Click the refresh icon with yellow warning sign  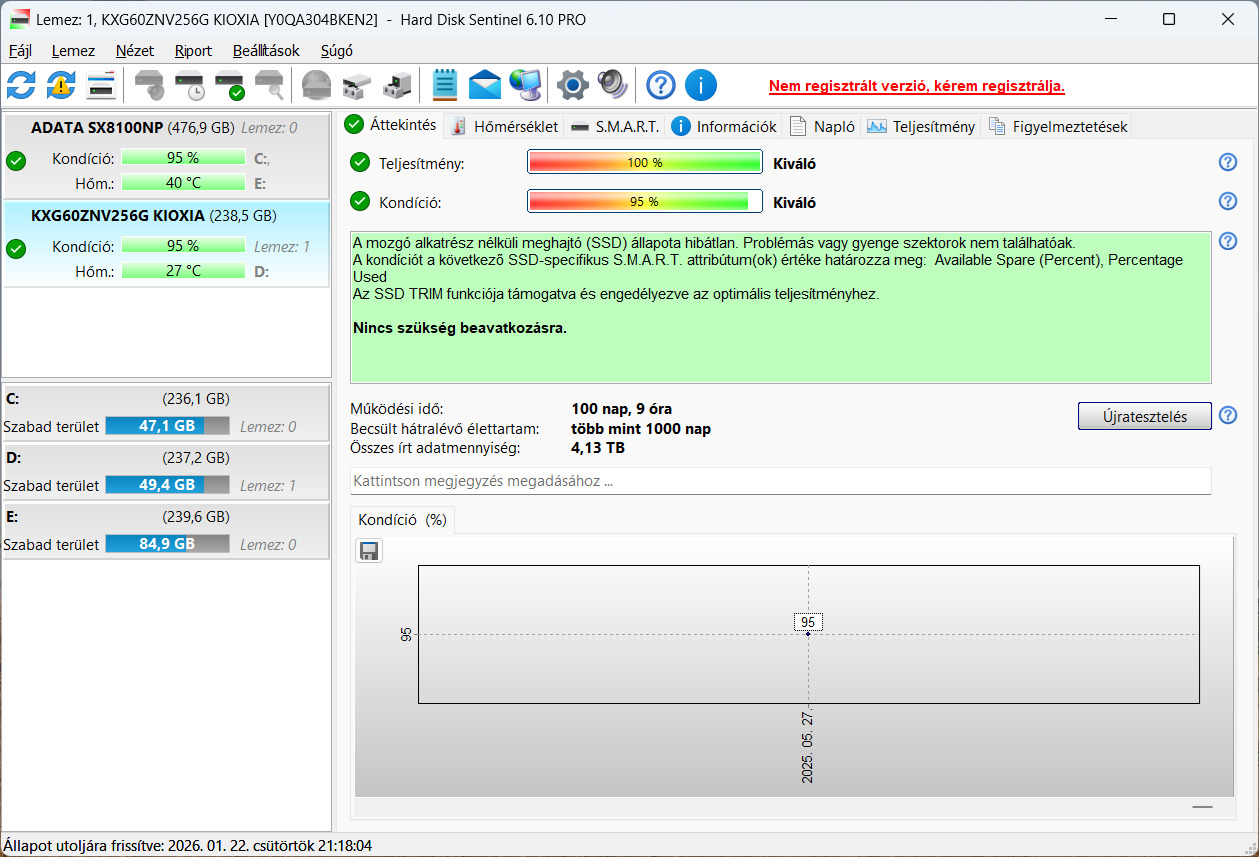pyautogui.click(x=61, y=85)
